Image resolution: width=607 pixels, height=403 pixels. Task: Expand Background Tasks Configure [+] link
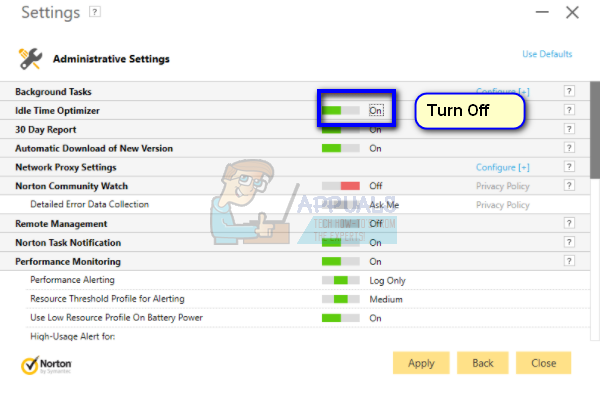[x=502, y=91]
